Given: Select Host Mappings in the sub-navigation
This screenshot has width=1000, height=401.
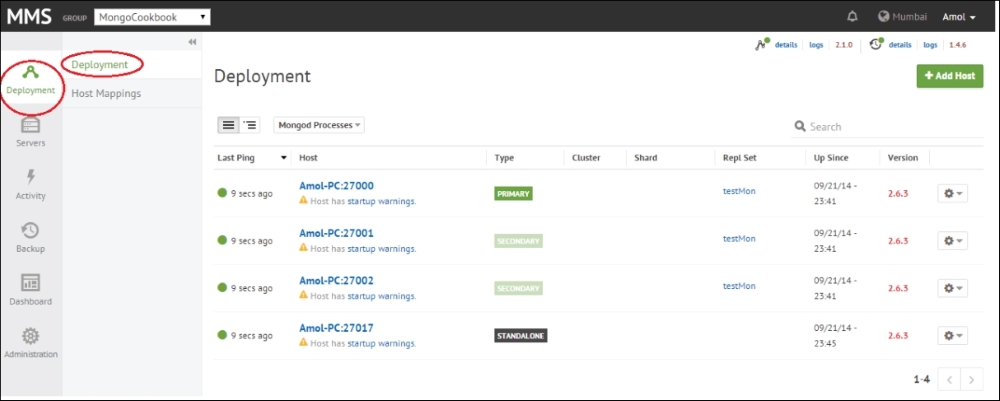Looking at the screenshot, I should coord(106,94).
